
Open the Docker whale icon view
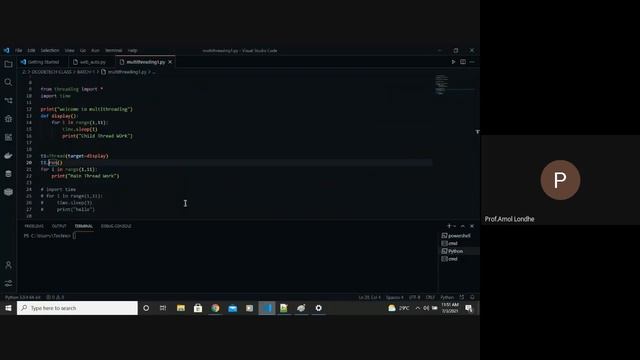tap(8, 156)
